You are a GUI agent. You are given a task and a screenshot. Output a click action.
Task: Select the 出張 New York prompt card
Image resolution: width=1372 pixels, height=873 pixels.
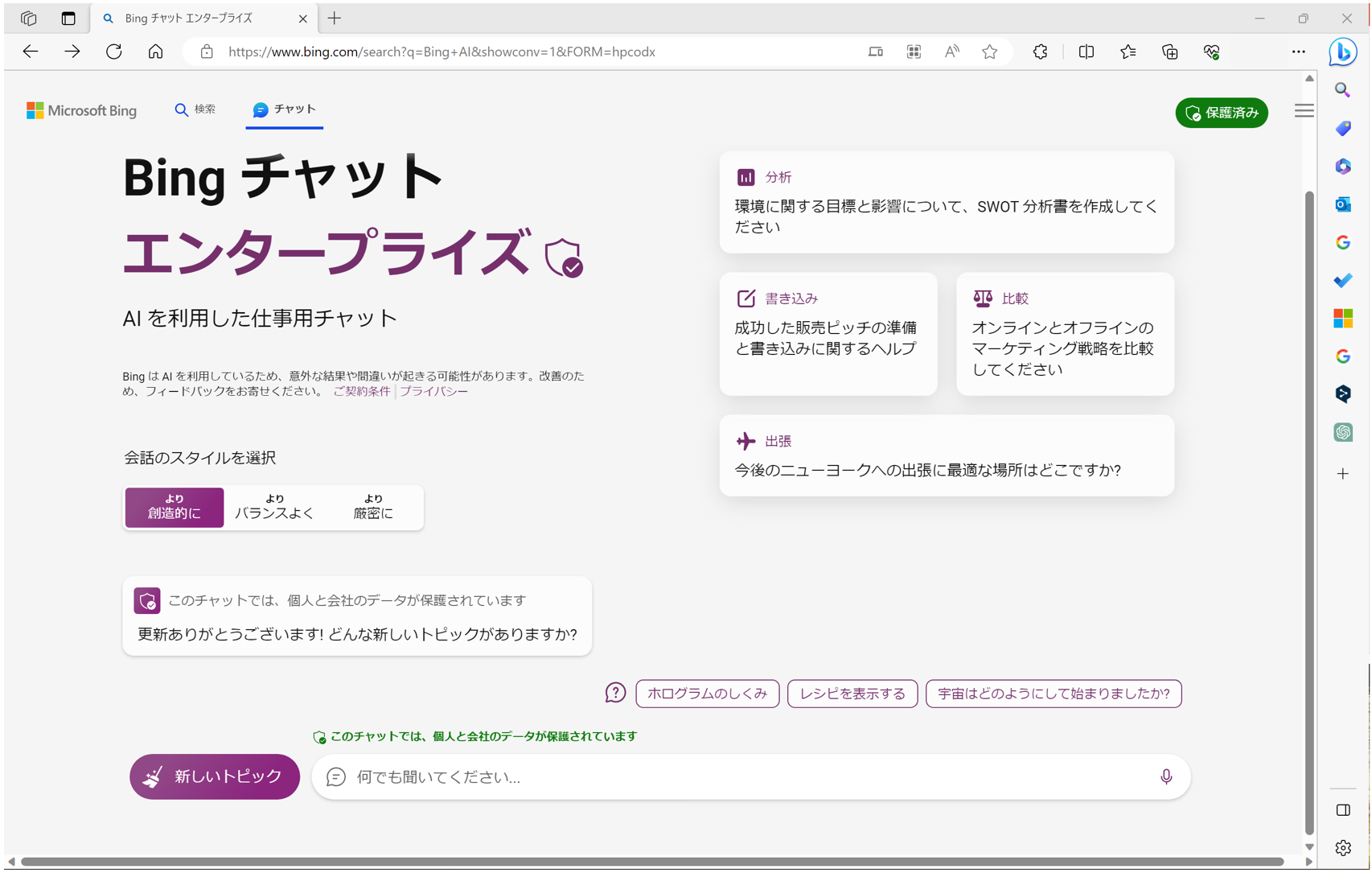pyautogui.click(x=947, y=455)
